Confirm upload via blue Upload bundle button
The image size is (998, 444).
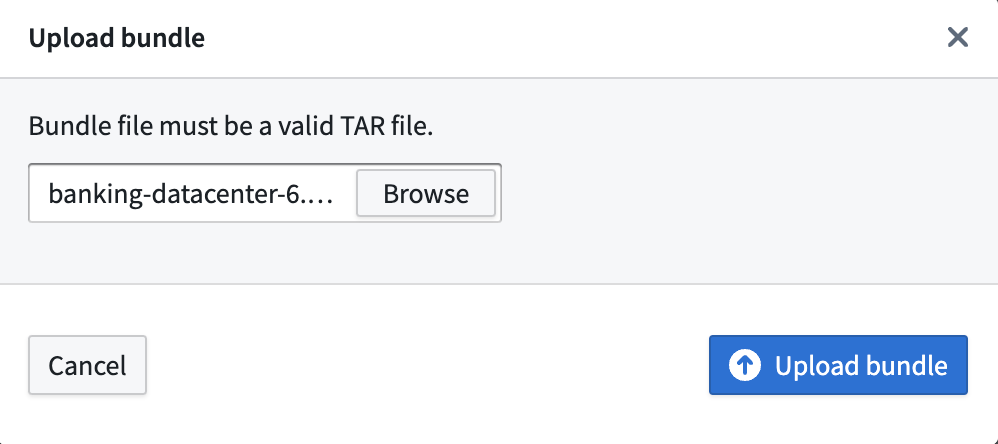click(x=838, y=365)
